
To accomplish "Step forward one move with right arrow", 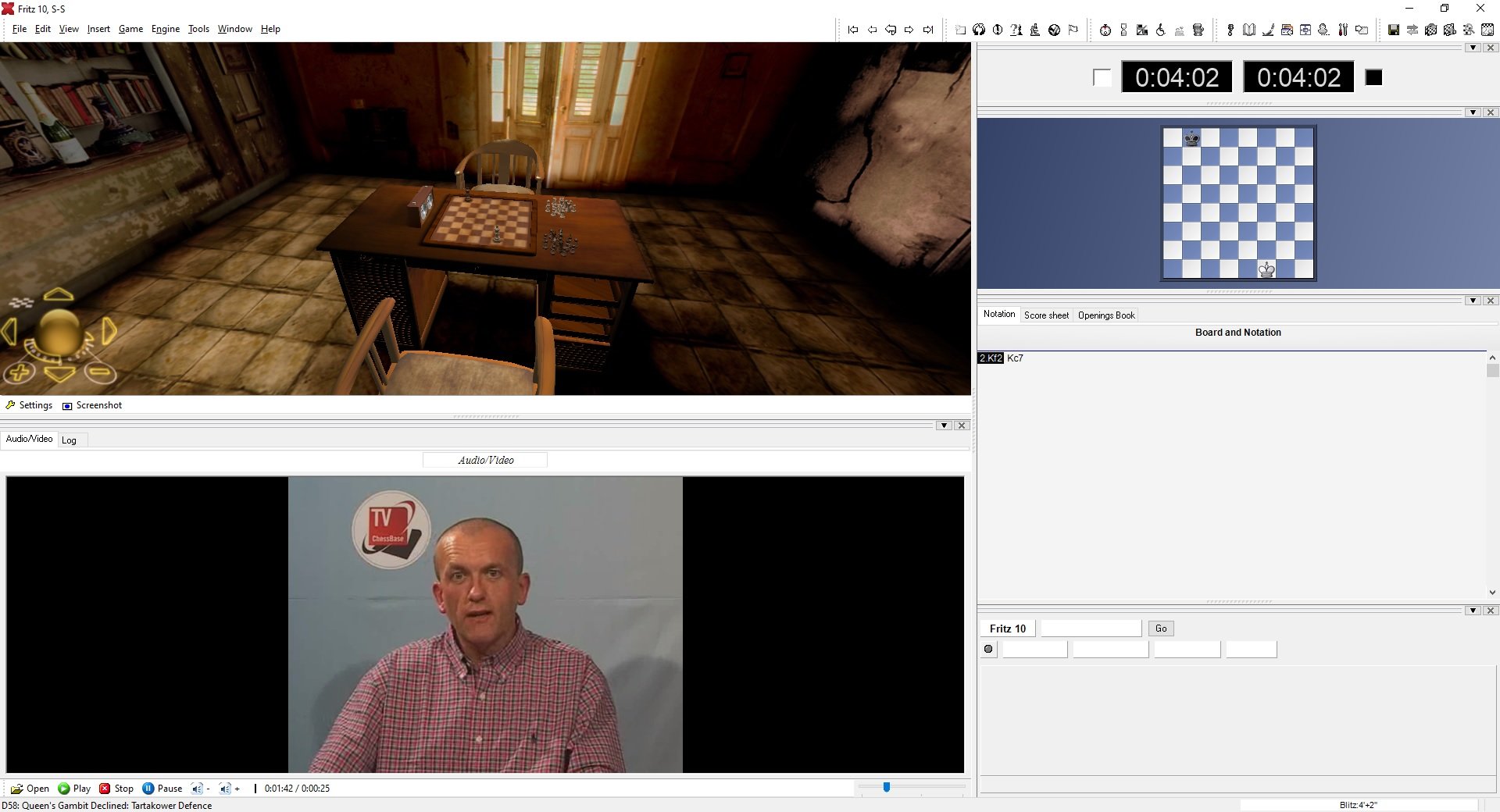I will 909,30.
